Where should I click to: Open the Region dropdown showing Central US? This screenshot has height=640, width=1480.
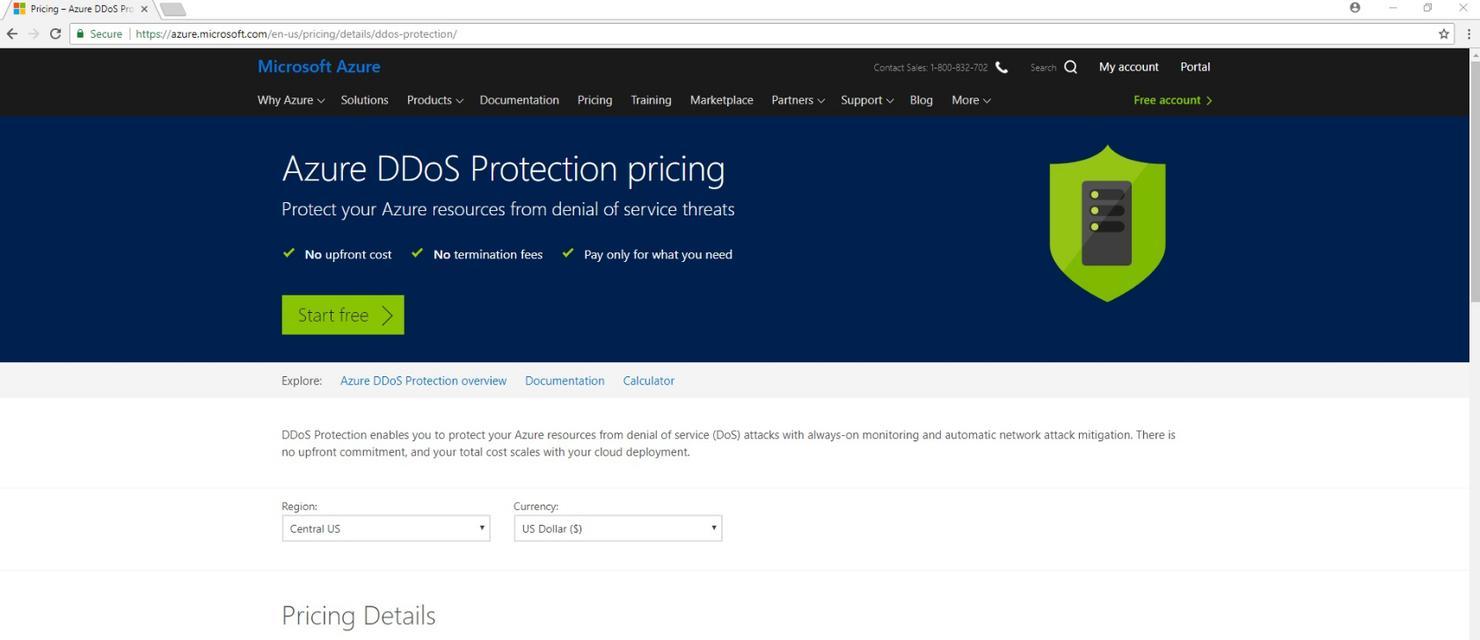pyautogui.click(x=386, y=528)
